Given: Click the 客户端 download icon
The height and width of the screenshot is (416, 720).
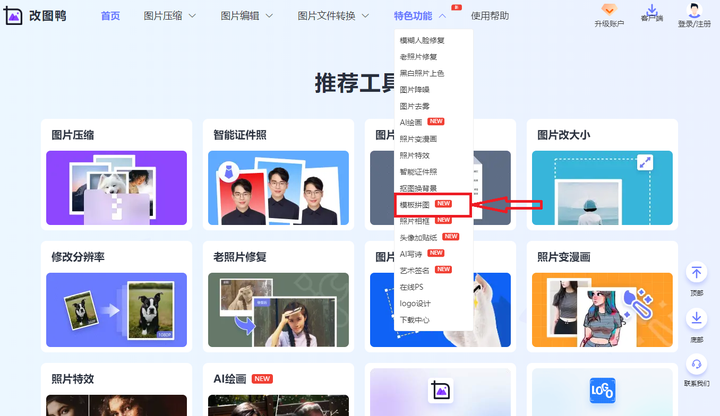Looking at the screenshot, I should 652,9.
